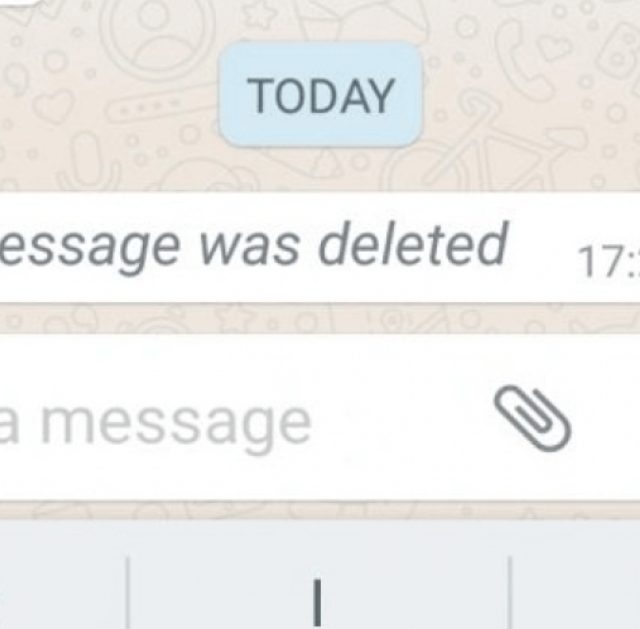Click wallpaper strip between message and input
Image resolution: width=640 pixels, height=629 pixels.
(320, 319)
